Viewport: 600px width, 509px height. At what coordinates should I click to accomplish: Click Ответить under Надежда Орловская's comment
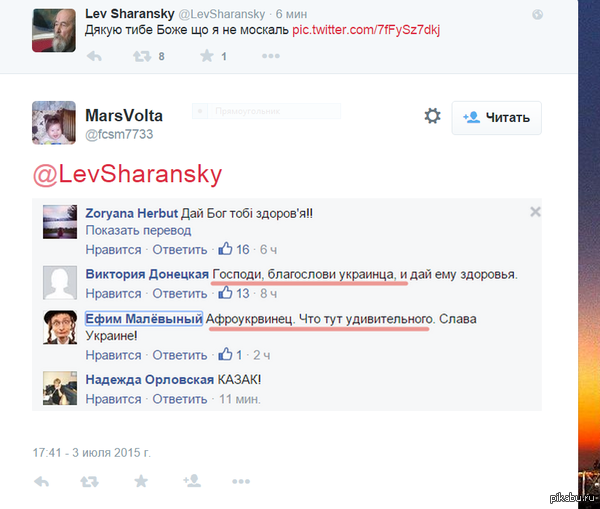coord(180,399)
